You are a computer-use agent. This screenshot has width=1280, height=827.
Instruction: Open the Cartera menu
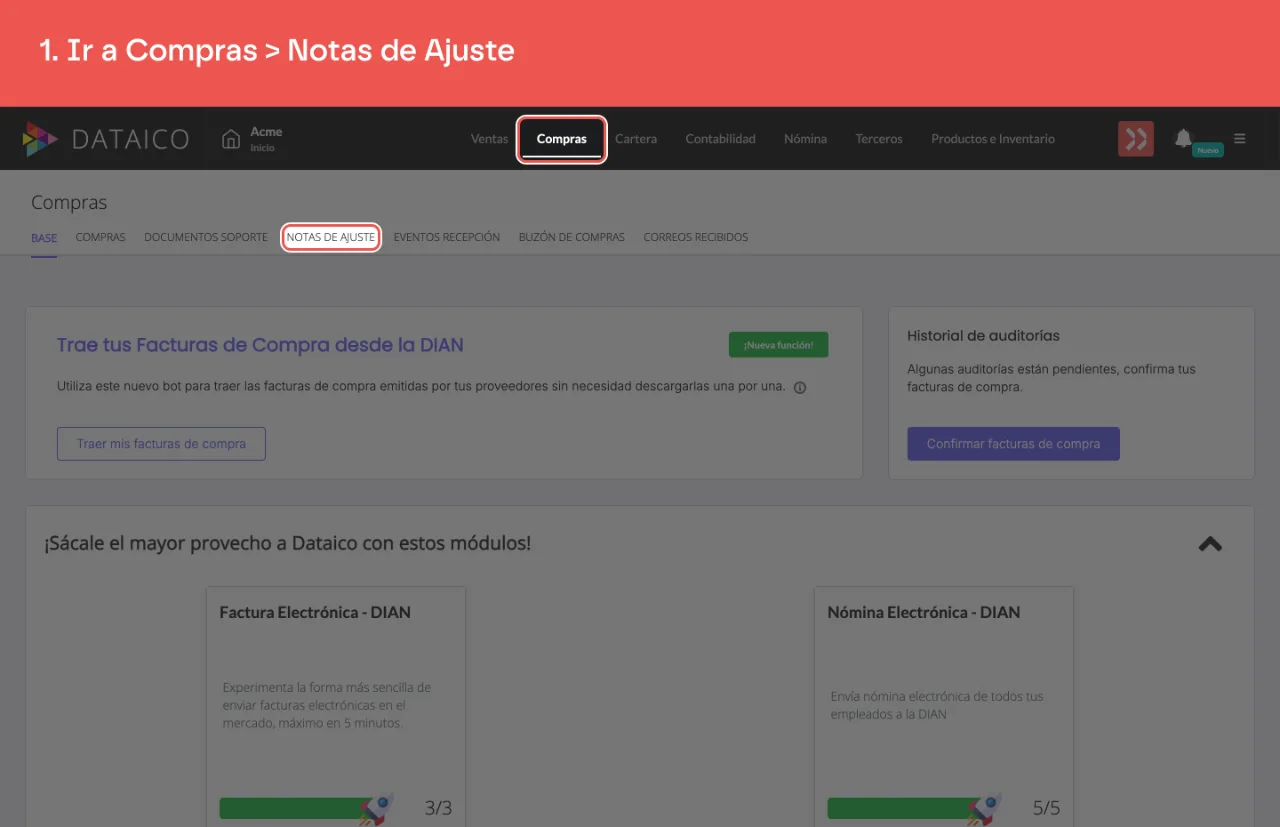tap(636, 139)
